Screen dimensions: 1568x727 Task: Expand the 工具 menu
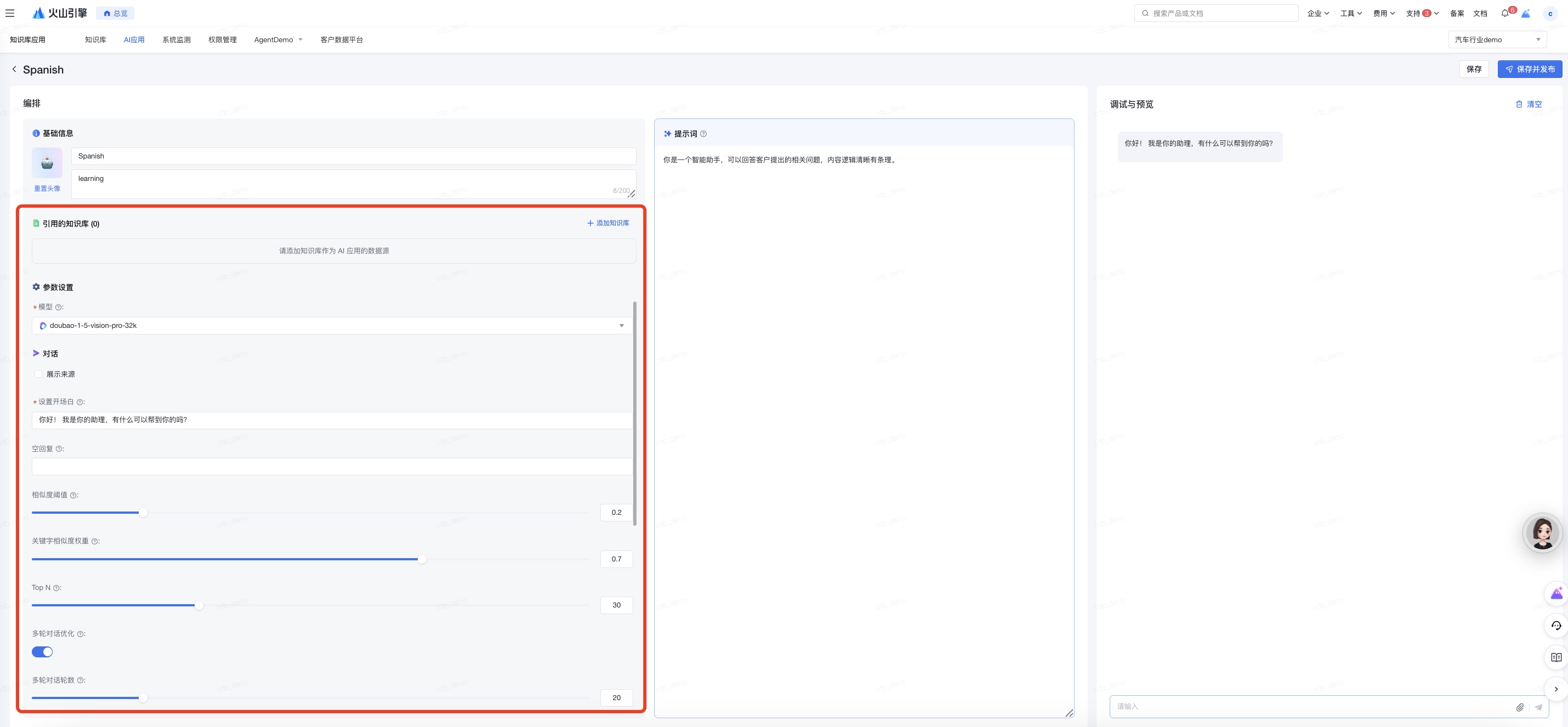tap(1351, 13)
